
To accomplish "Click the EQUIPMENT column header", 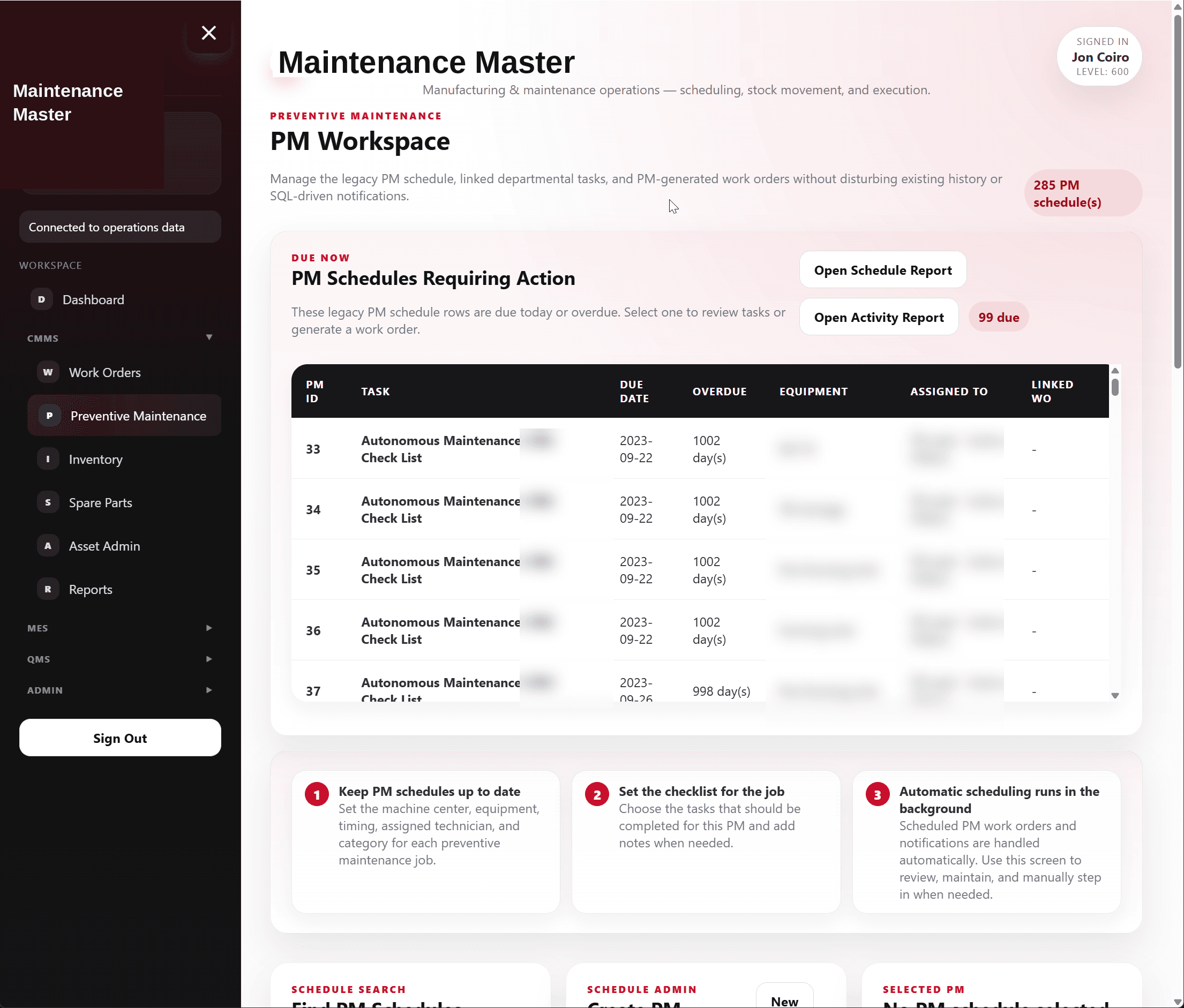I will tap(813, 392).
